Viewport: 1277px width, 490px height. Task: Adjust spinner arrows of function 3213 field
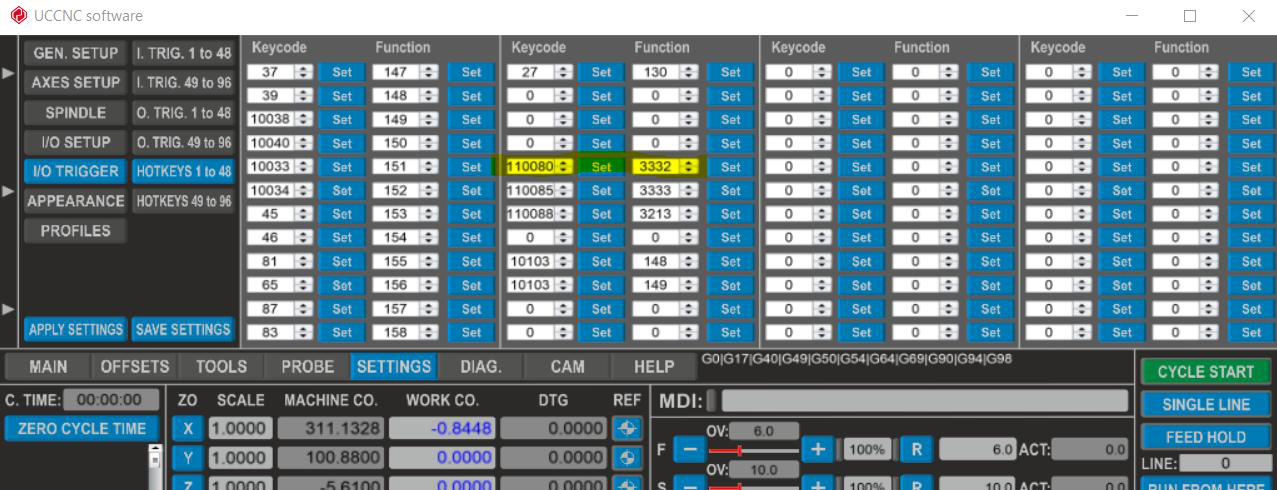pyautogui.click(x=688, y=214)
